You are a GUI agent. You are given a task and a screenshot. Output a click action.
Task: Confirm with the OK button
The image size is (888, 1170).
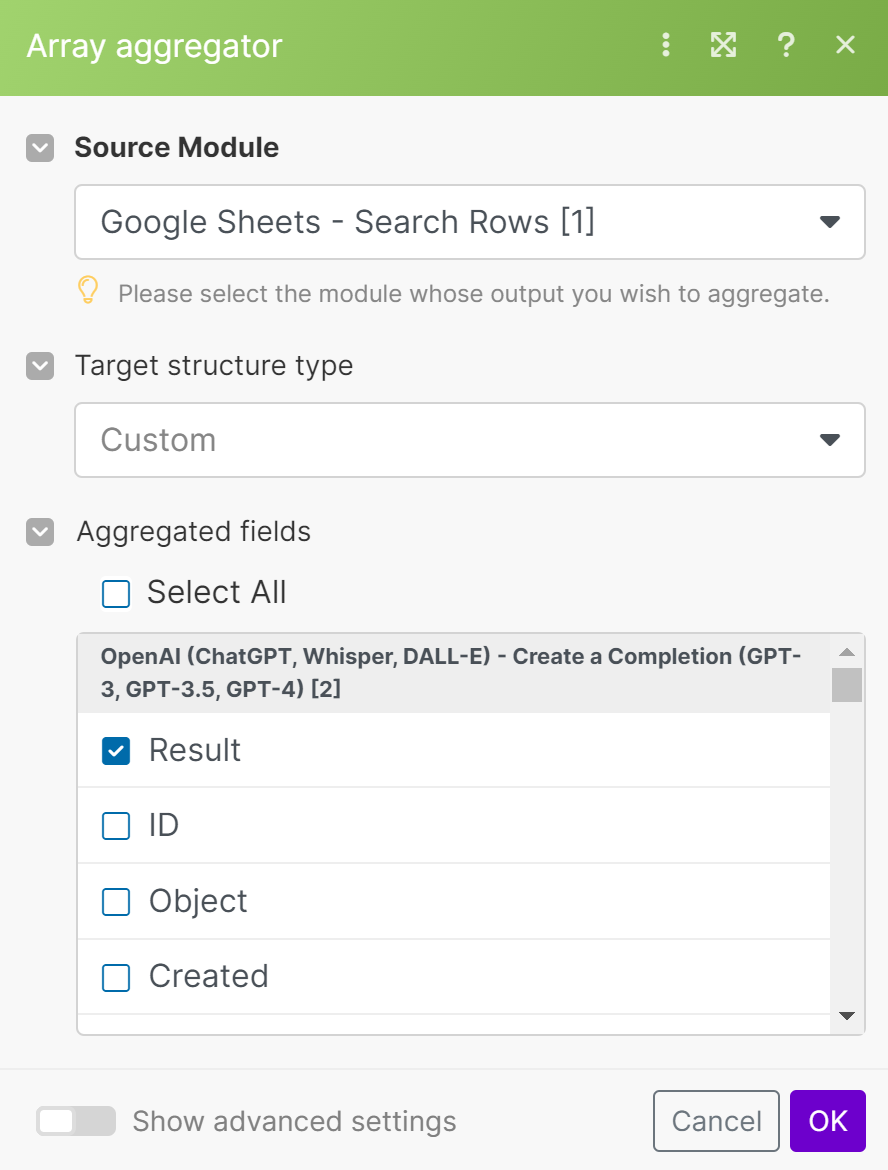point(827,1121)
